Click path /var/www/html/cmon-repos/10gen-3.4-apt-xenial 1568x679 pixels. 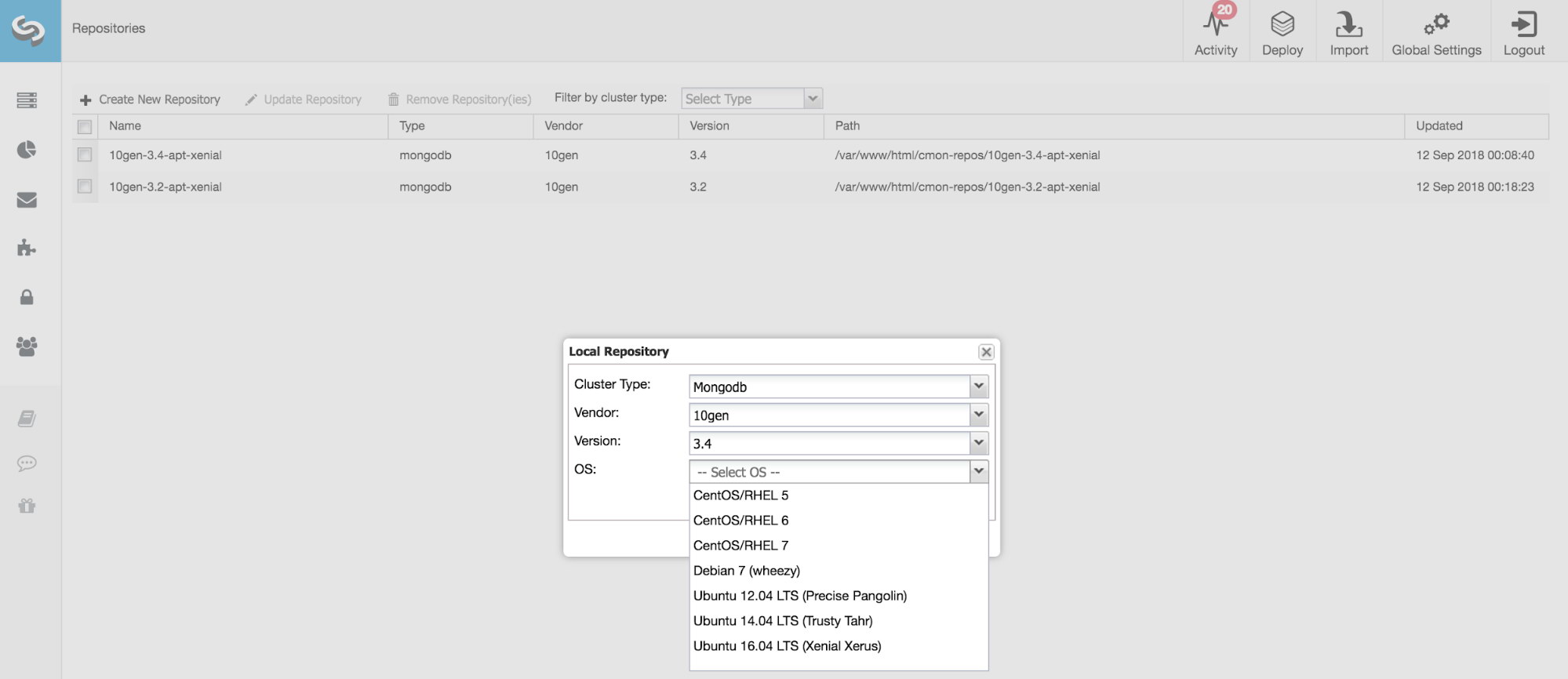(x=967, y=155)
